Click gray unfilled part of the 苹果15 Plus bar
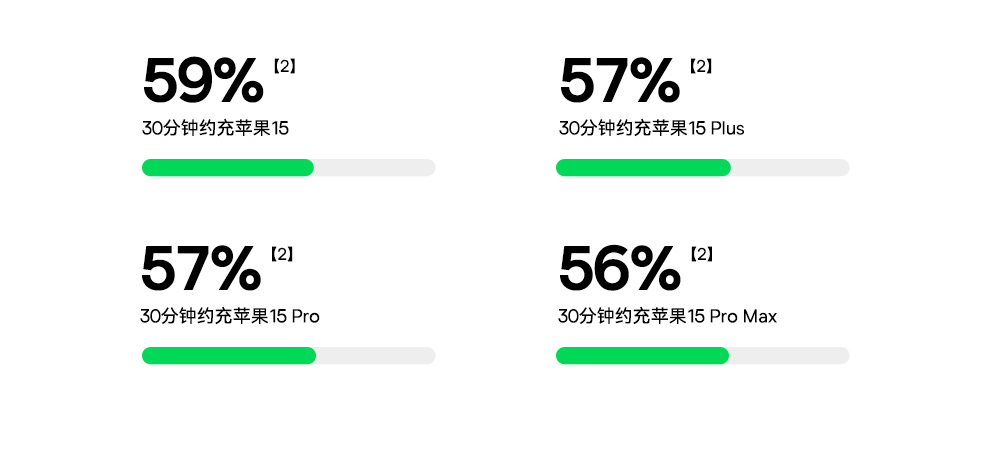The width and height of the screenshot is (990, 475). tap(790, 167)
